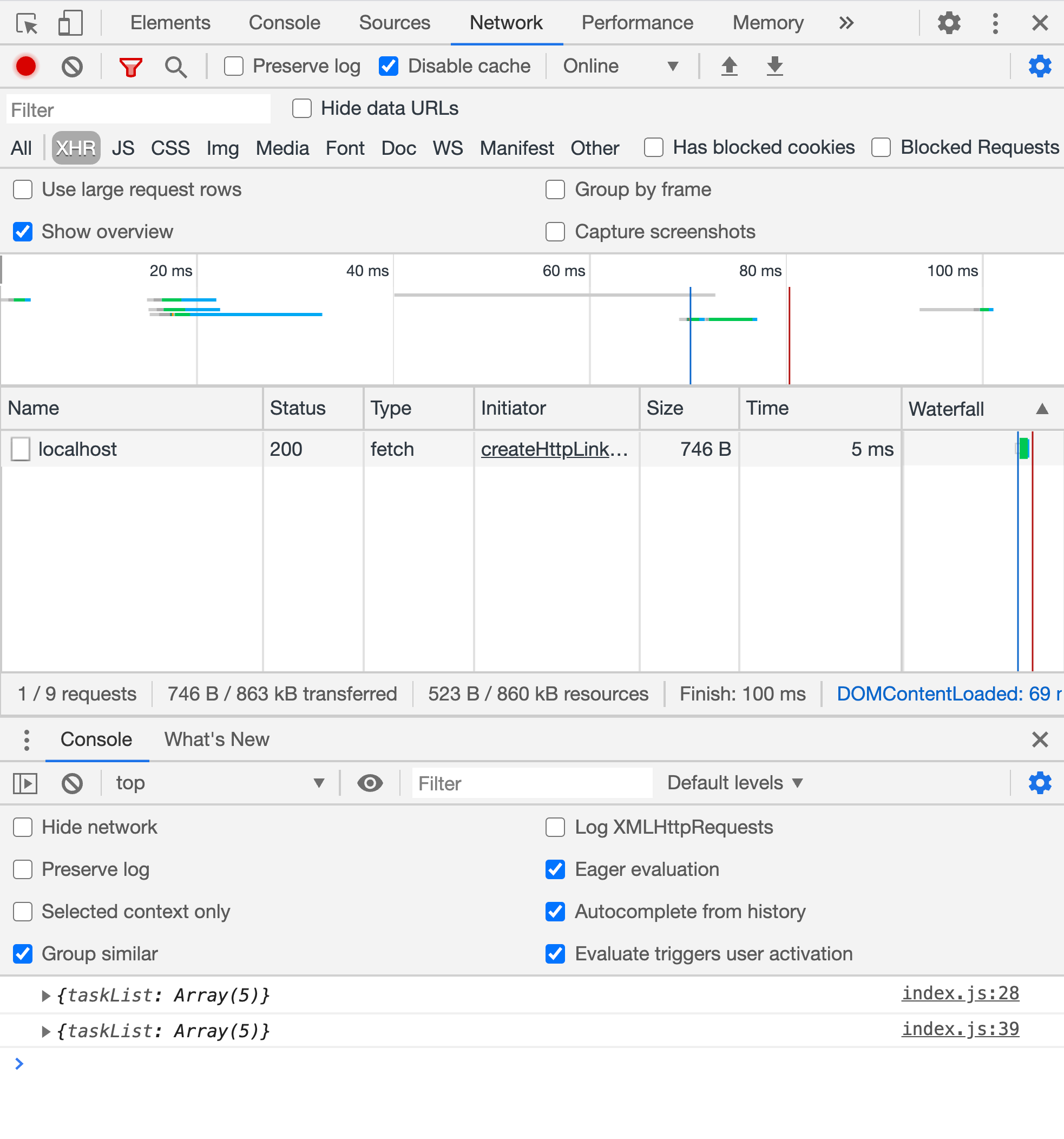Switch to the Sources tab
Viewport: 1064px width, 1139px height.
(395, 23)
